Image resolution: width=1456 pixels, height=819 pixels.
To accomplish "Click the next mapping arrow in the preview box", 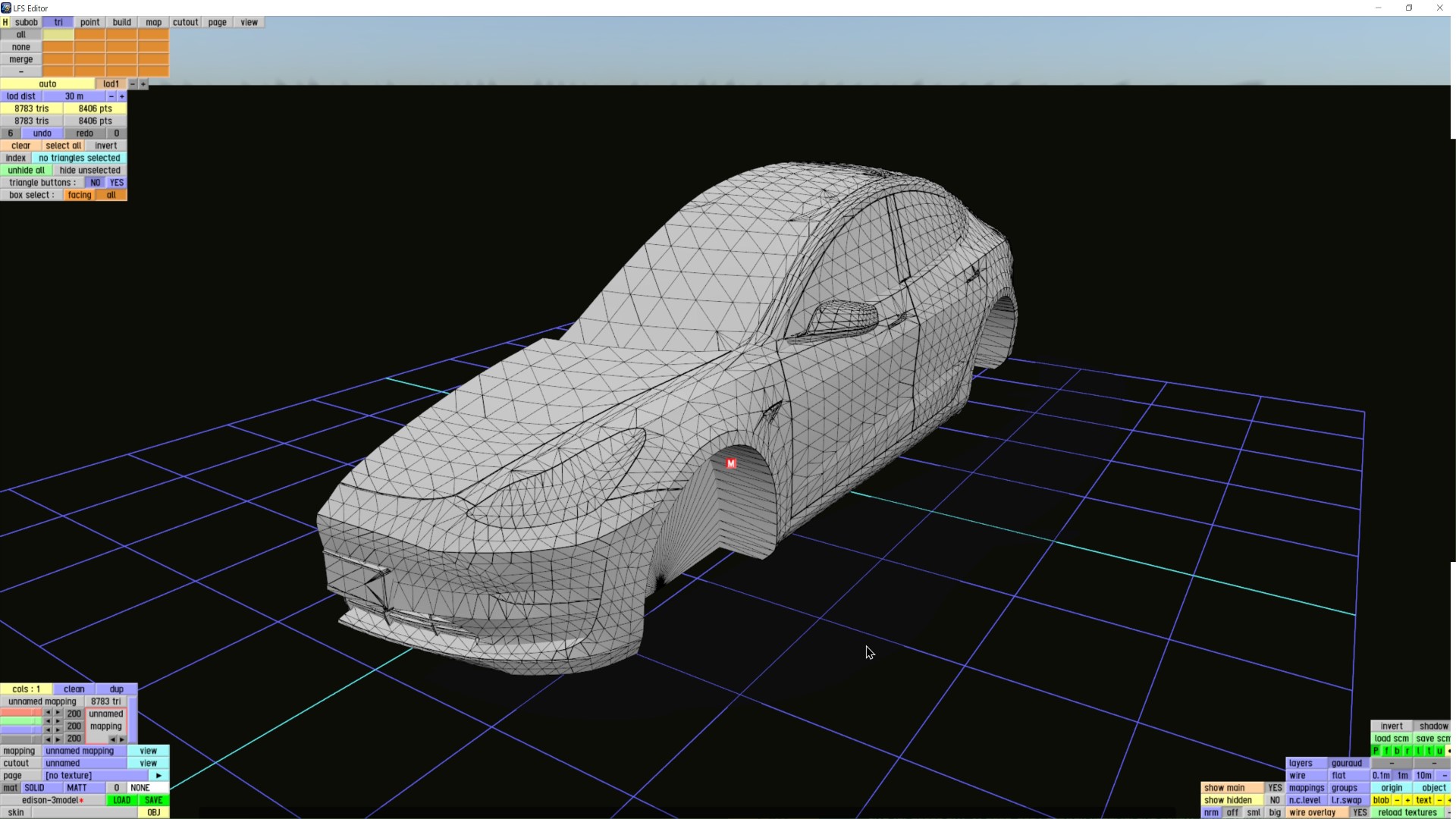I will 122,739.
